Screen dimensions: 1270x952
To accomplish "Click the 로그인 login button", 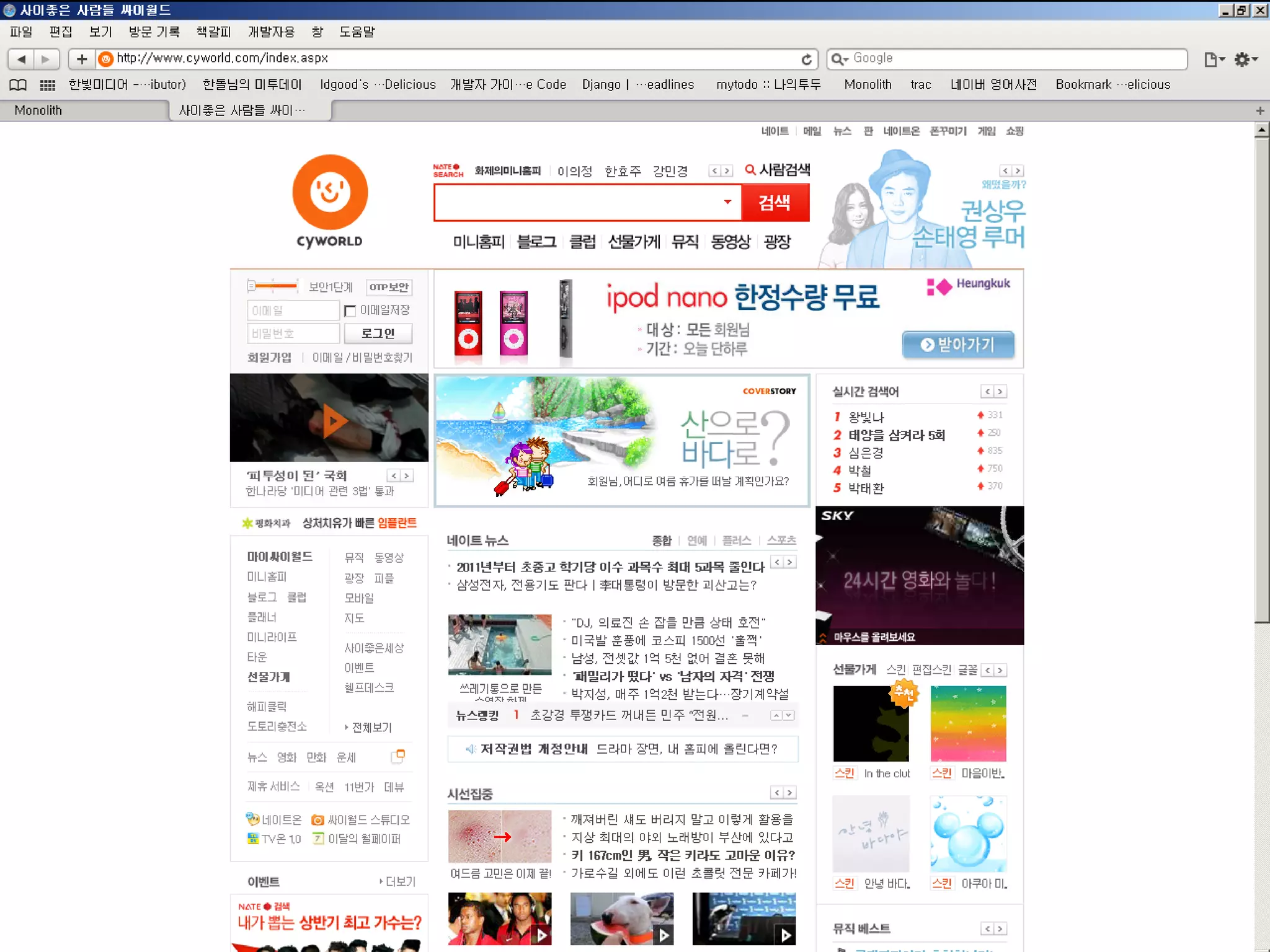I will (x=378, y=333).
